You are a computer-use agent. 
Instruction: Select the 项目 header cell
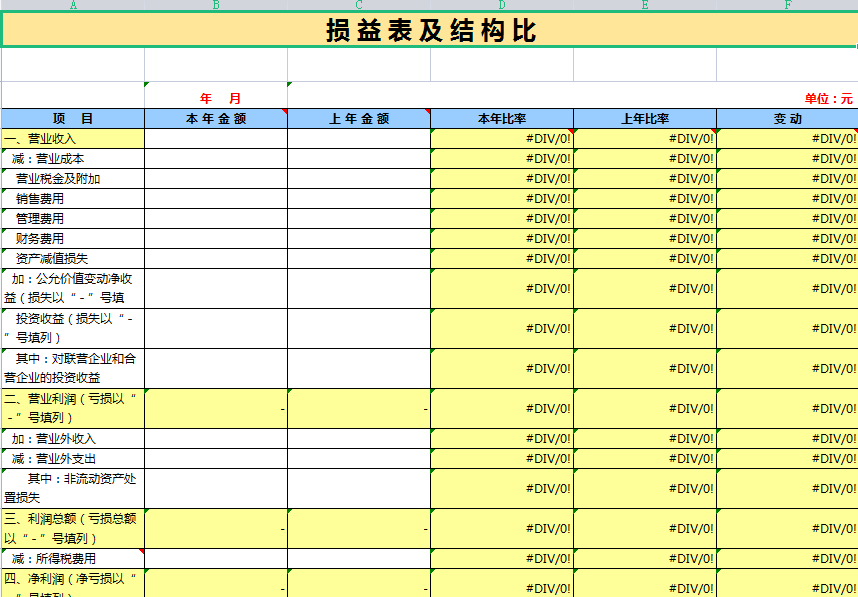click(x=74, y=118)
